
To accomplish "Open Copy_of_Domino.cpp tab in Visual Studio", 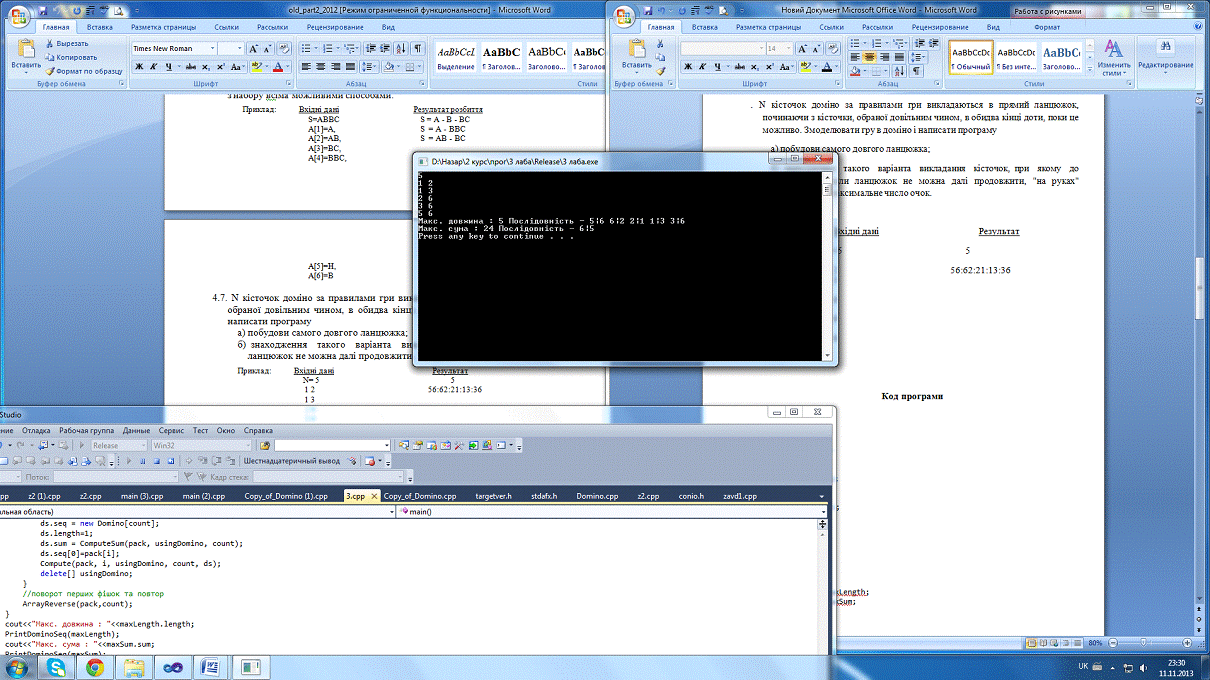I will (x=420, y=496).
